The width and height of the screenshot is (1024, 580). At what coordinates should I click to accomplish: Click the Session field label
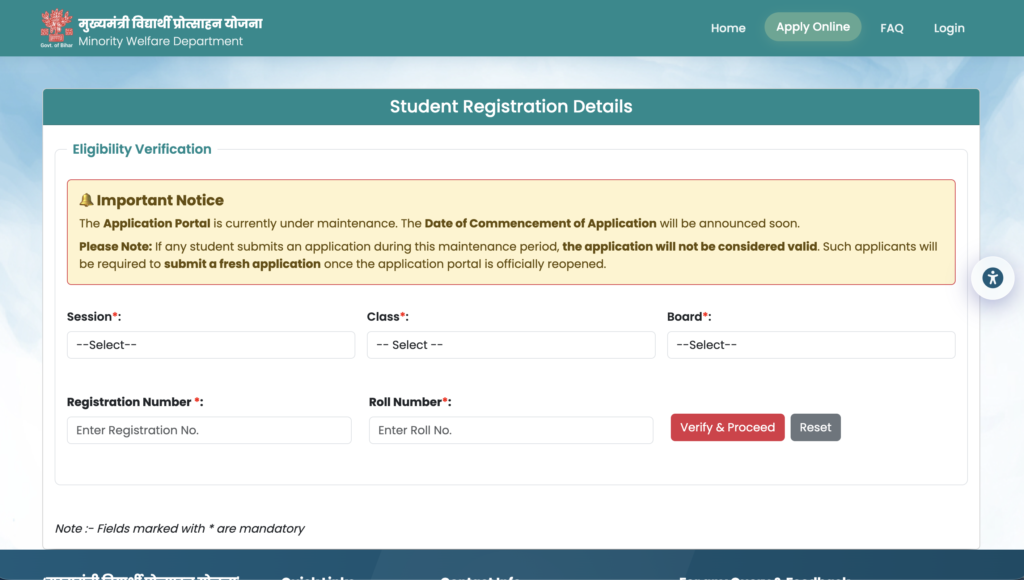click(93, 317)
